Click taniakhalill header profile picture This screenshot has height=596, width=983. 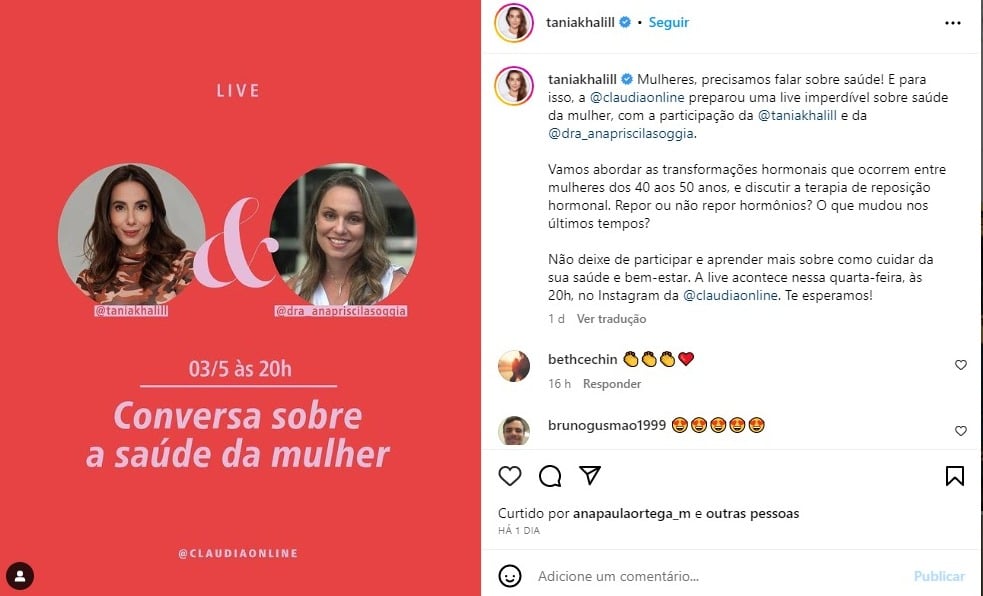513,23
